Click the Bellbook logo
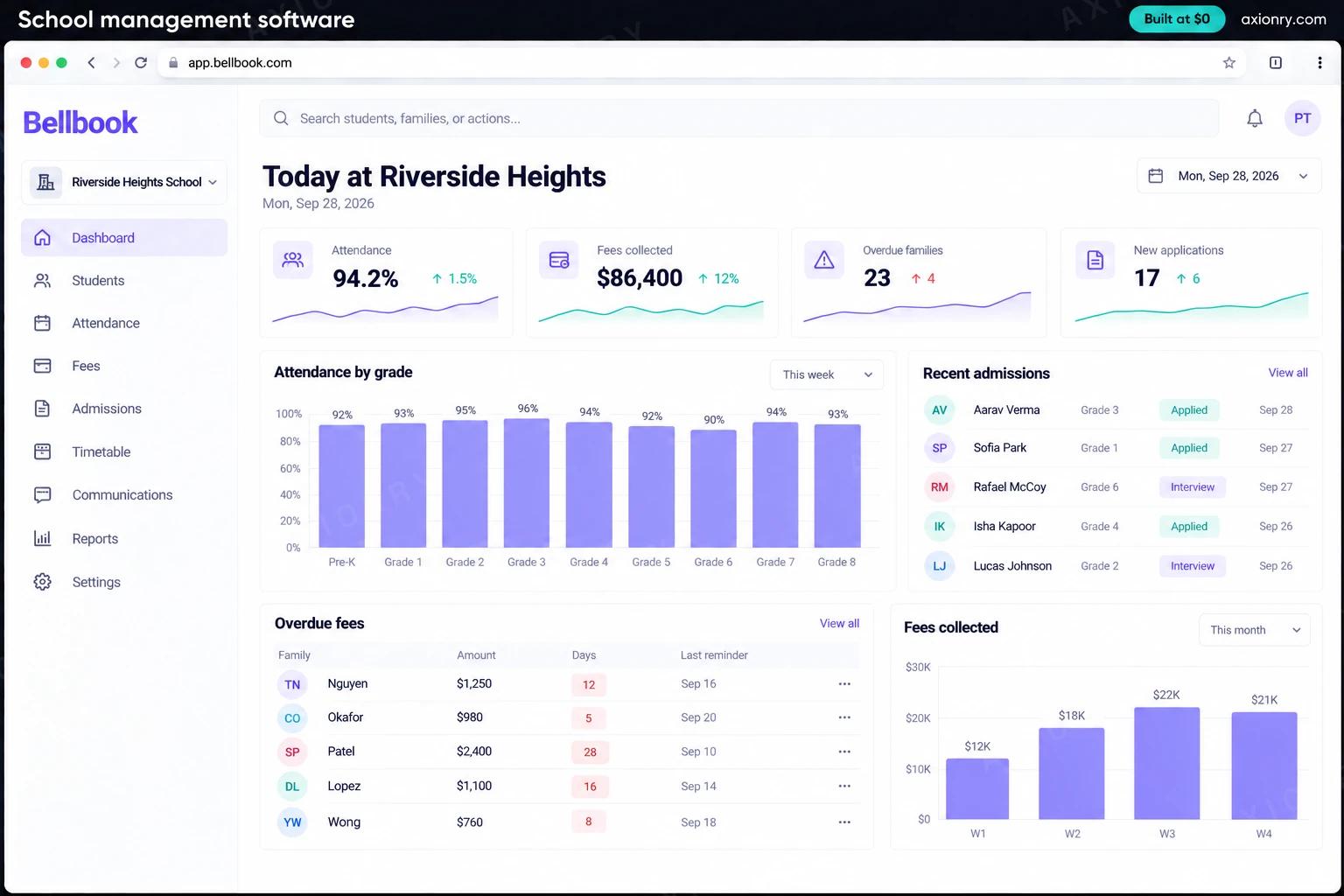The image size is (1344, 896). coord(80,122)
